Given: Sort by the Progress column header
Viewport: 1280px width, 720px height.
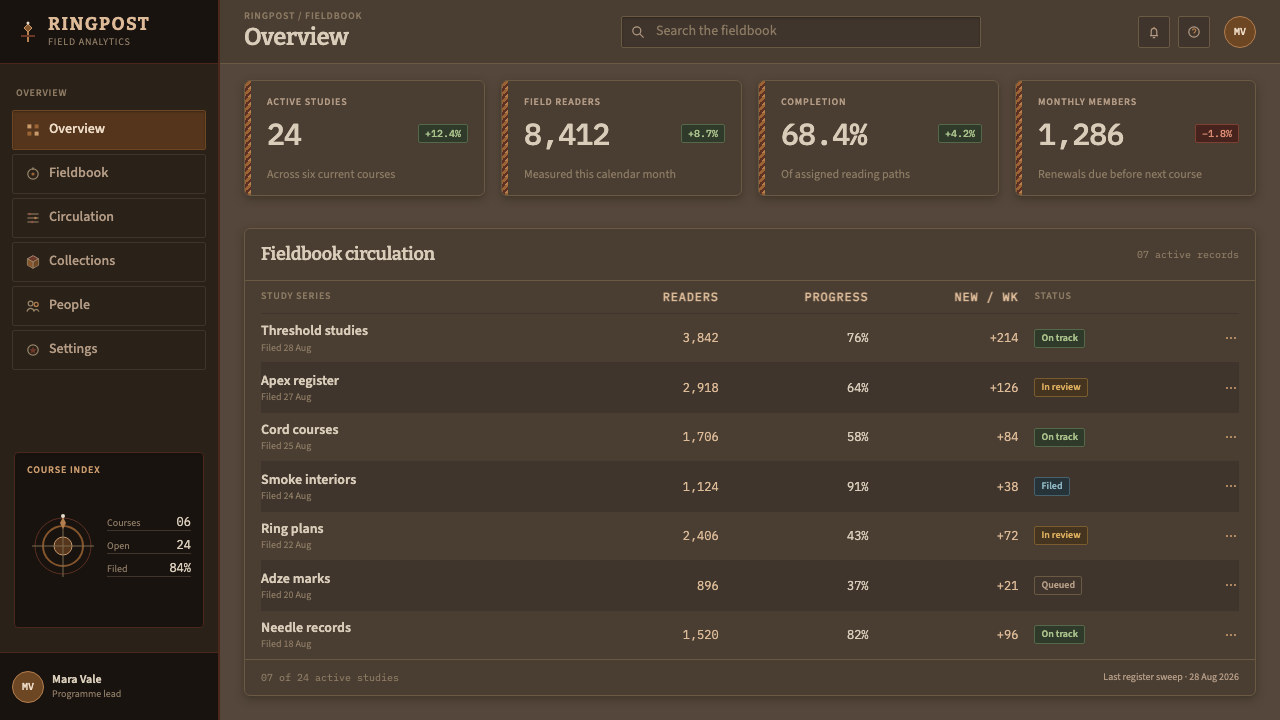Looking at the screenshot, I should [836, 297].
